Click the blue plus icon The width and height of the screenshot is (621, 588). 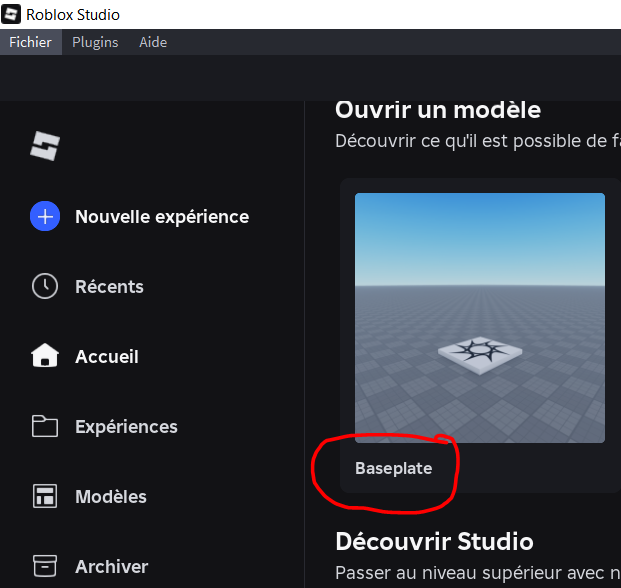(x=45, y=216)
